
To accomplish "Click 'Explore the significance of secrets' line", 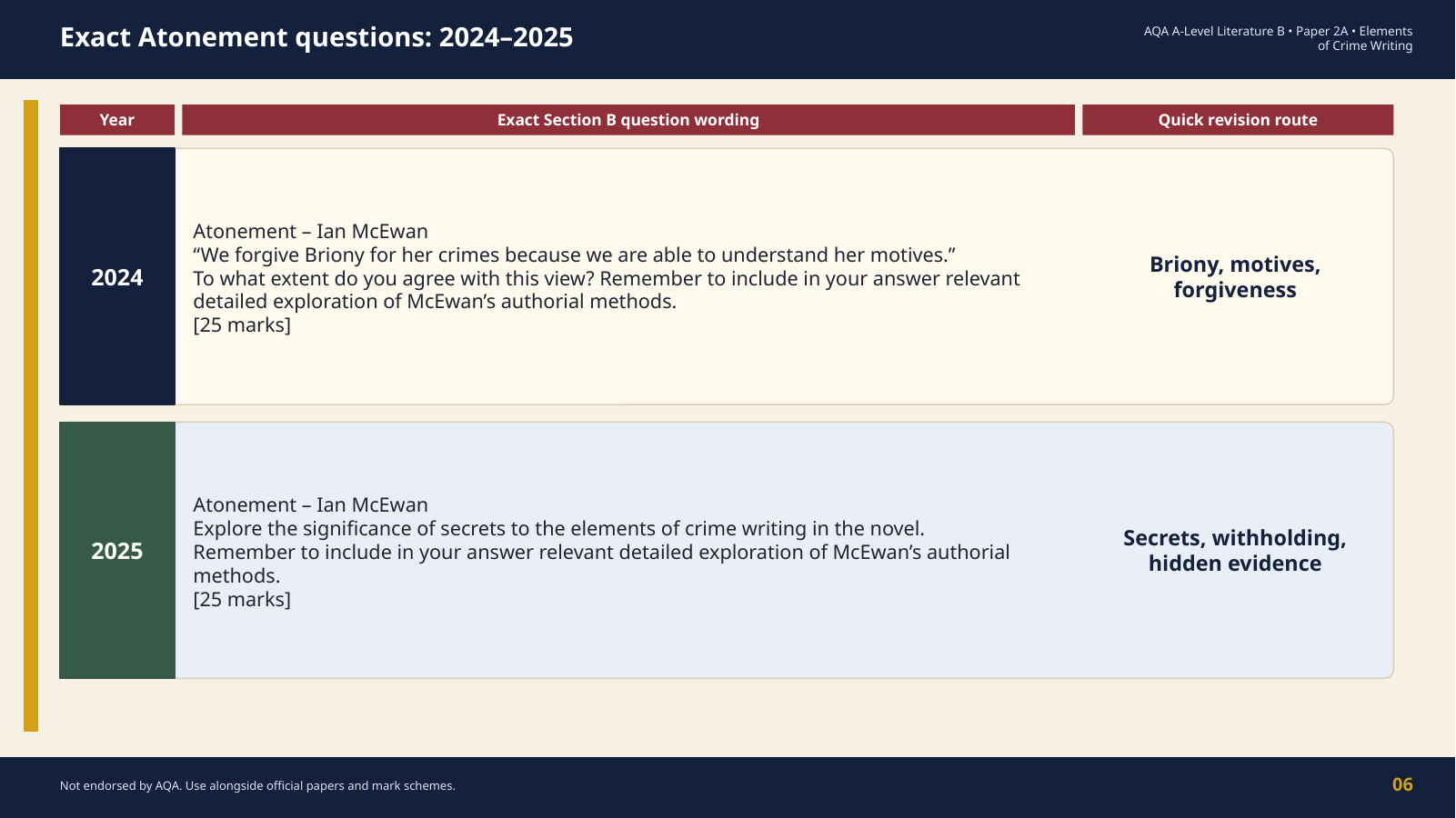I will [x=558, y=529].
